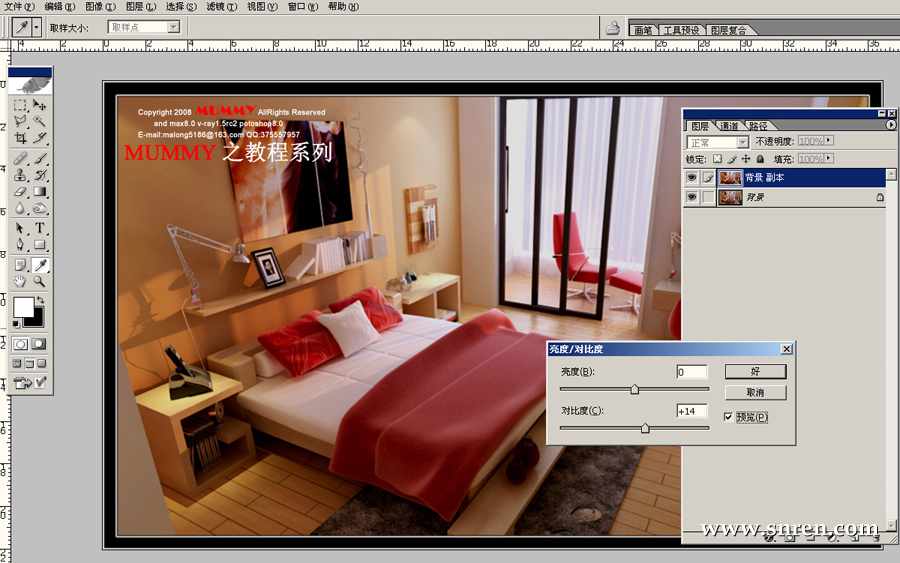Switch to Quick Mask mode button

tap(39, 344)
